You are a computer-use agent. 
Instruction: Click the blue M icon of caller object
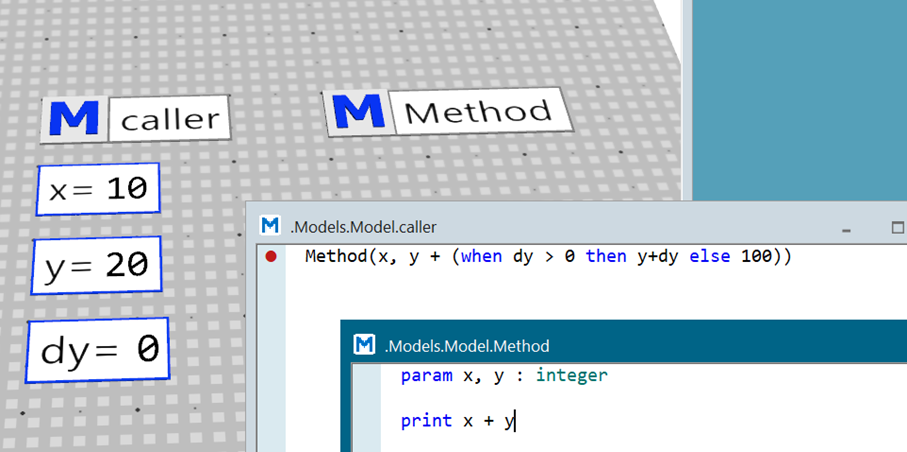(x=74, y=119)
